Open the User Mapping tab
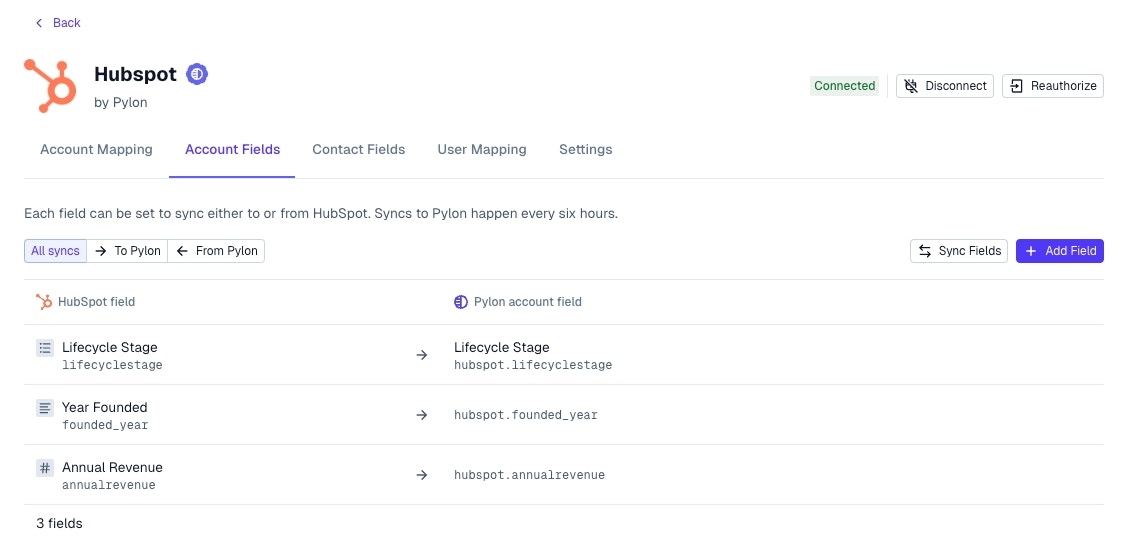1135x551 pixels. pyautogui.click(x=482, y=150)
